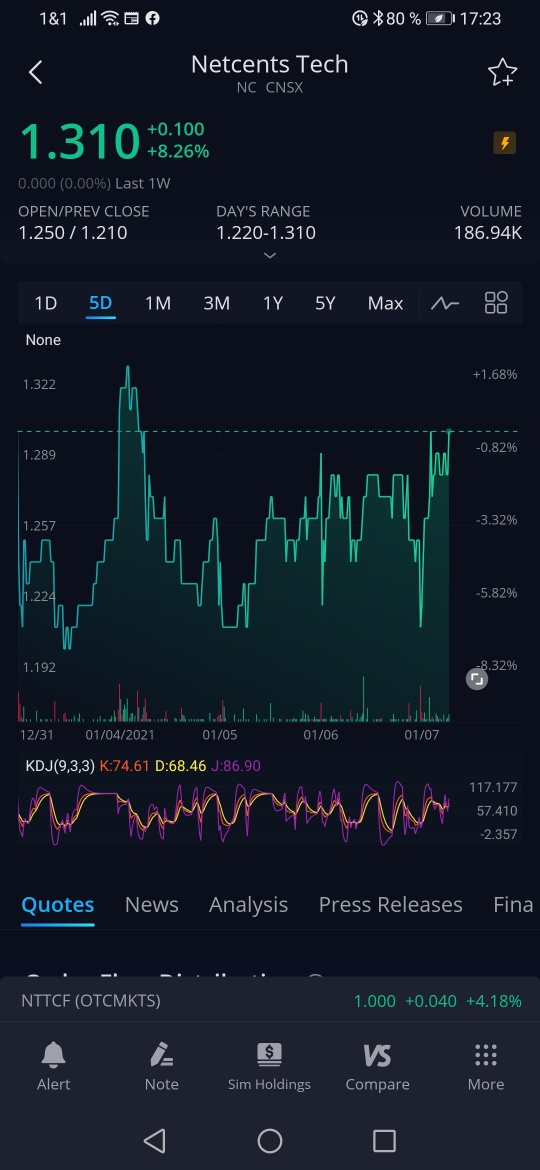Go back with the top-left arrow

(x=36, y=72)
